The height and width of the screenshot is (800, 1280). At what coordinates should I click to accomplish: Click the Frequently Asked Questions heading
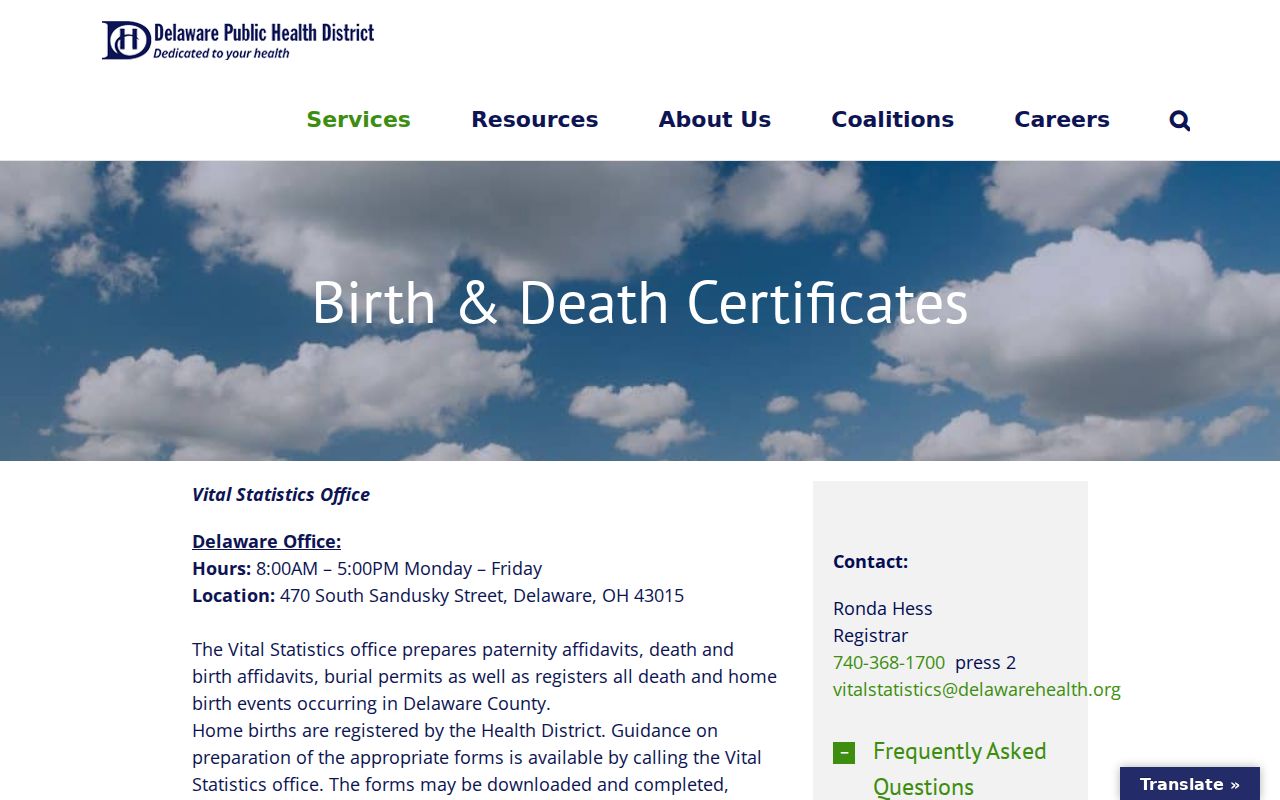(x=960, y=768)
